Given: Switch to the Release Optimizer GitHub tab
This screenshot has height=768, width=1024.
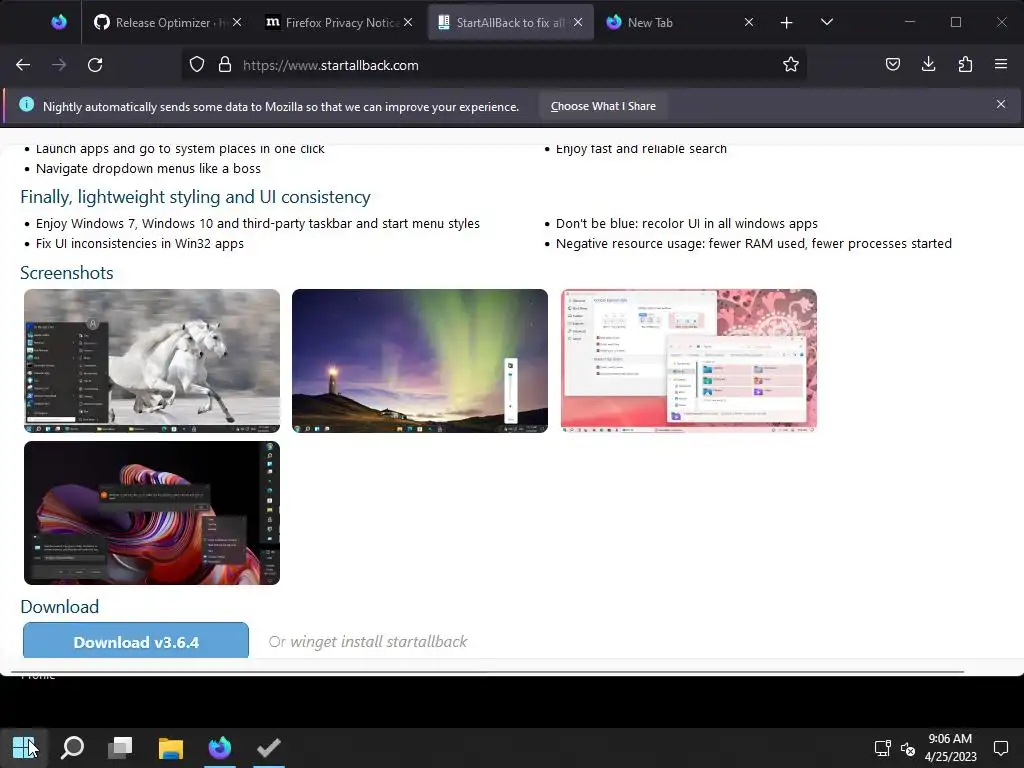Looking at the screenshot, I should point(160,22).
